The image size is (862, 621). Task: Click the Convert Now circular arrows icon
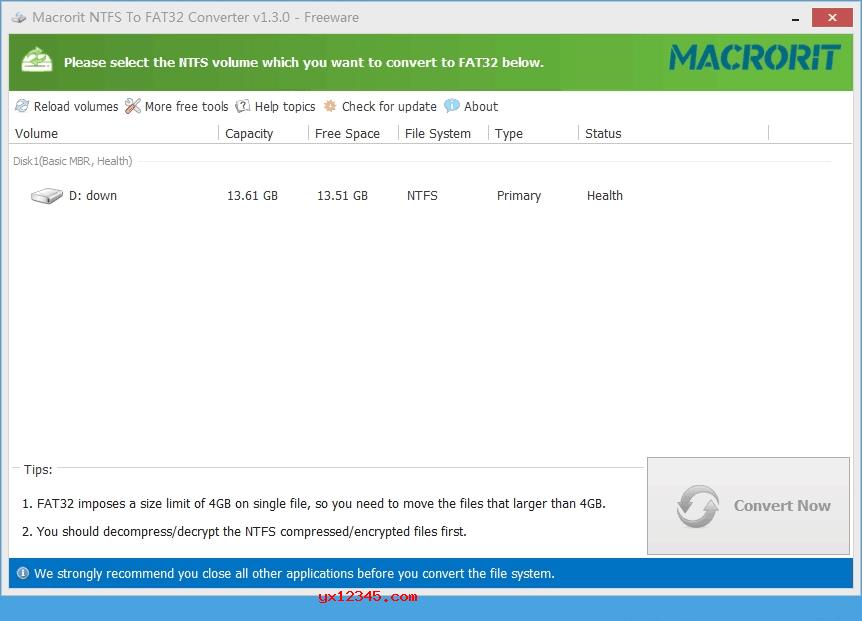point(698,506)
